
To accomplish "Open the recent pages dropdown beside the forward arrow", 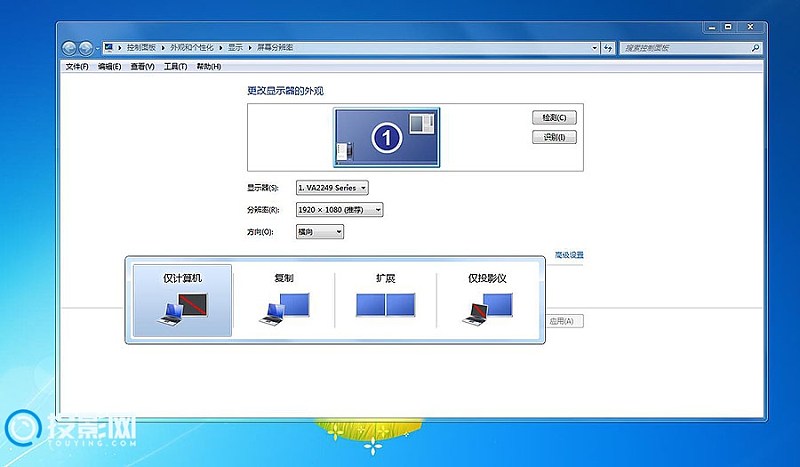I will pos(97,48).
